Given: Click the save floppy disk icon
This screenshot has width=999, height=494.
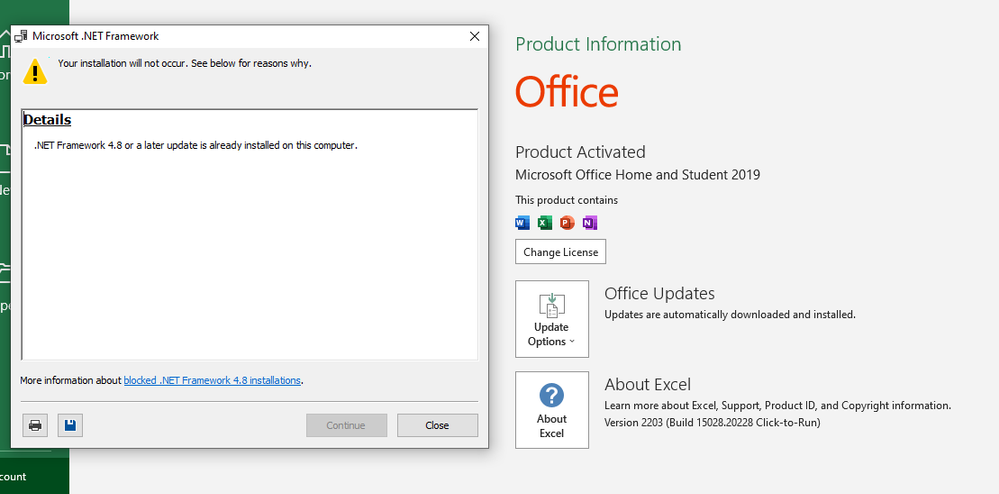Looking at the screenshot, I should 70,426.
